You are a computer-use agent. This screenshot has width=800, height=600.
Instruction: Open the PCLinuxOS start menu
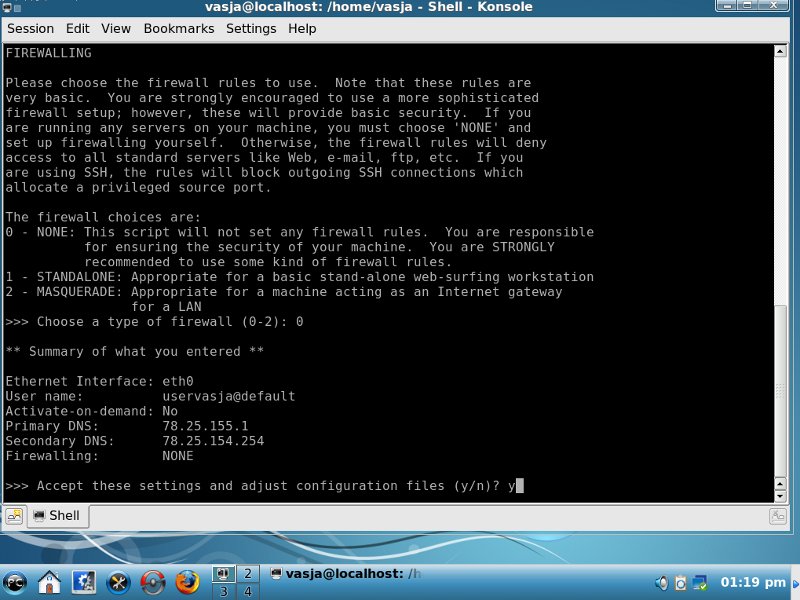16,581
